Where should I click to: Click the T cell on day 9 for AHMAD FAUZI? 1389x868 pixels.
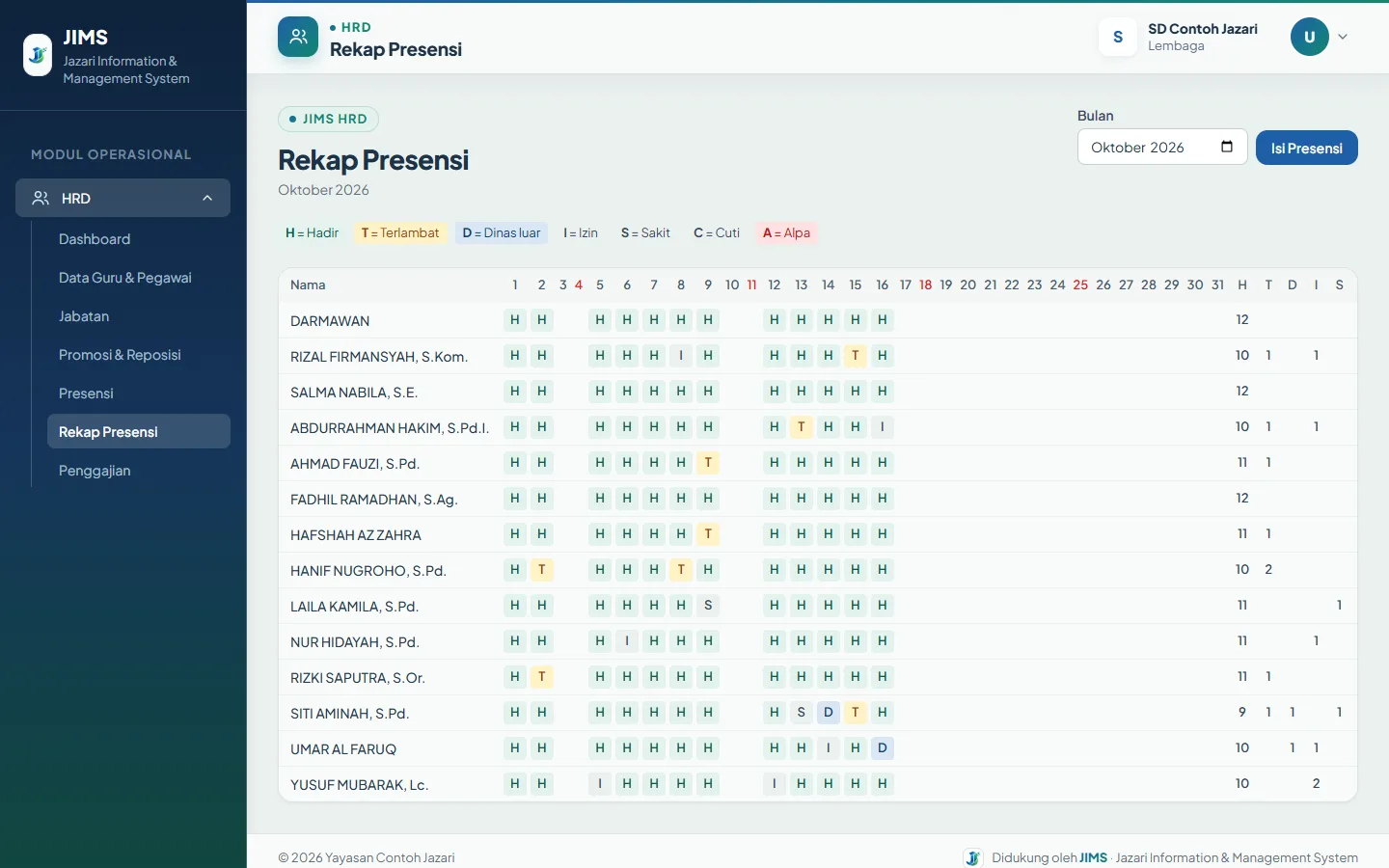pyautogui.click(x=708, y=463)
